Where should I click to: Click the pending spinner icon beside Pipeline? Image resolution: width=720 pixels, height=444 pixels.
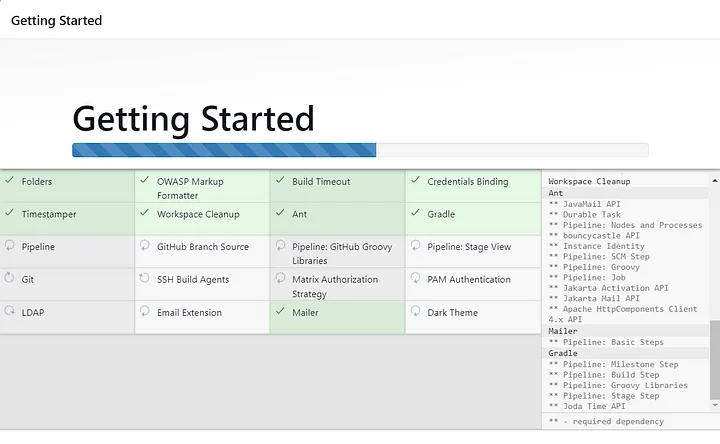pyautogui.click(x=10, y=246)
